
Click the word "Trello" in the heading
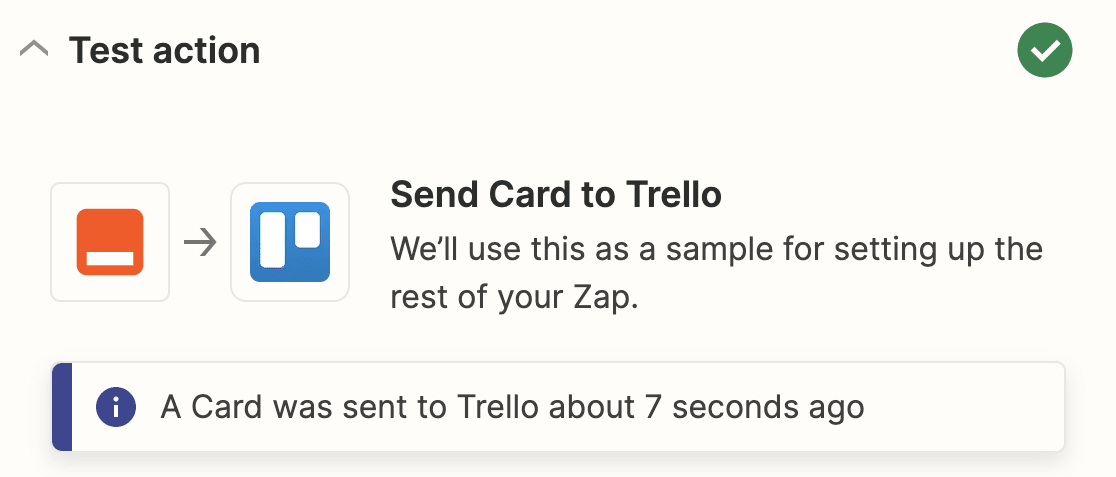coord(673,195)
